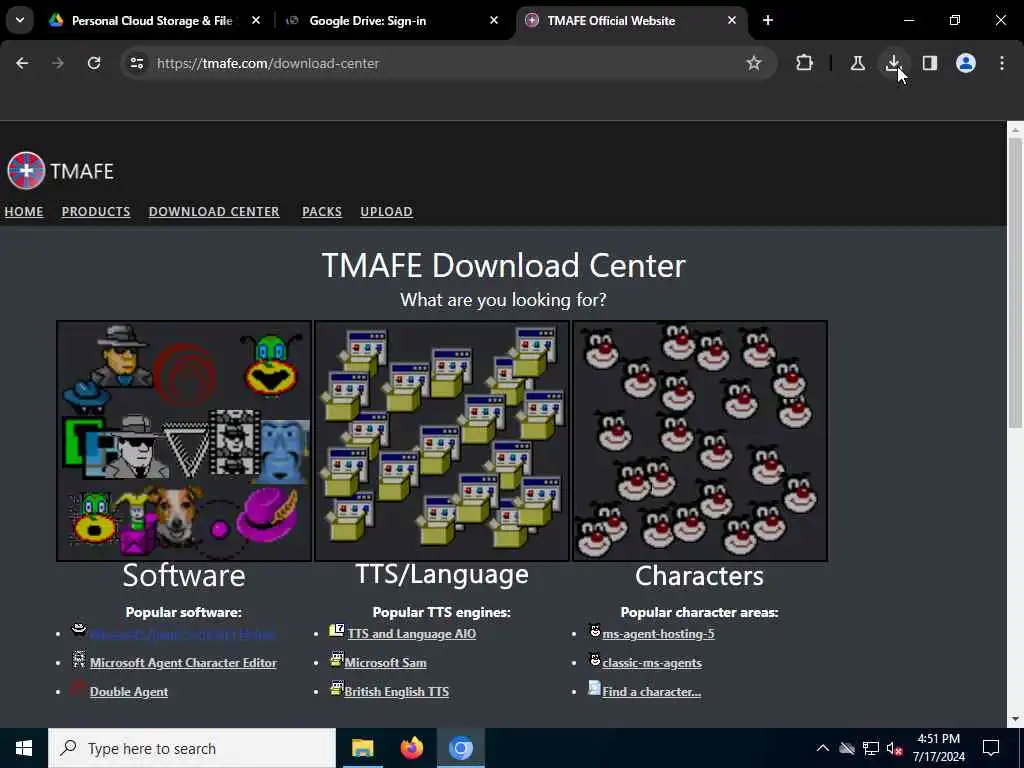Click the Software heading

point(184,575)
